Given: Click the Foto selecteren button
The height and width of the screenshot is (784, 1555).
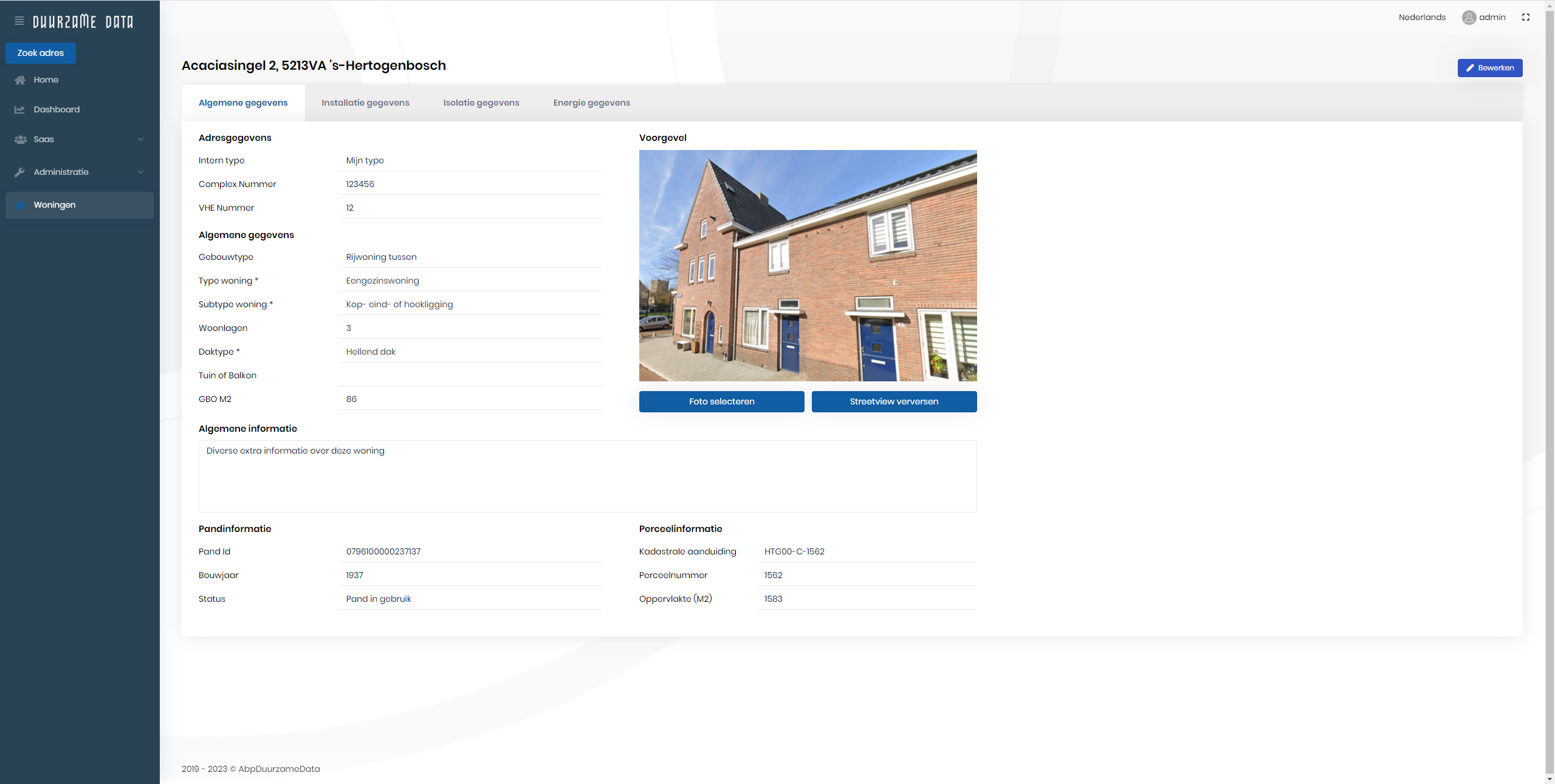Looking at the screenshot, I should tap(721, 402).
